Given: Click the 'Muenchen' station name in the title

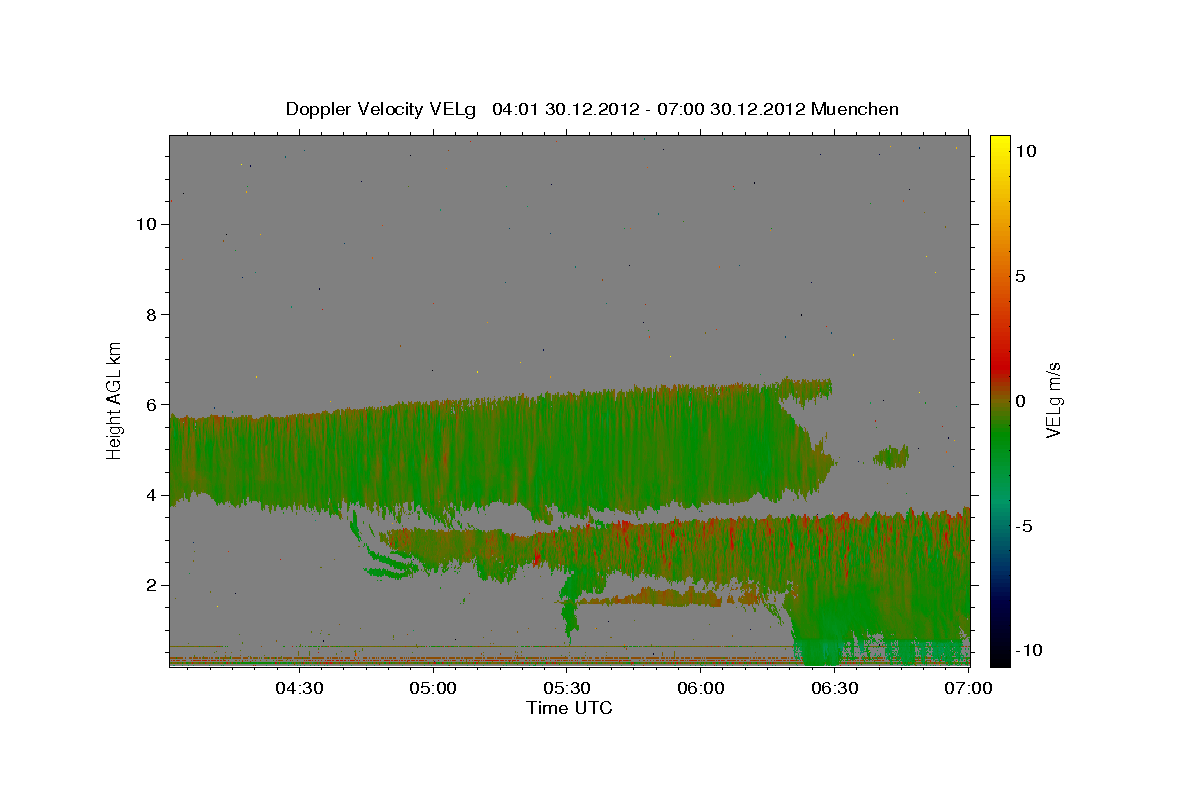Looking at the screenshot, I should (855, 109).
